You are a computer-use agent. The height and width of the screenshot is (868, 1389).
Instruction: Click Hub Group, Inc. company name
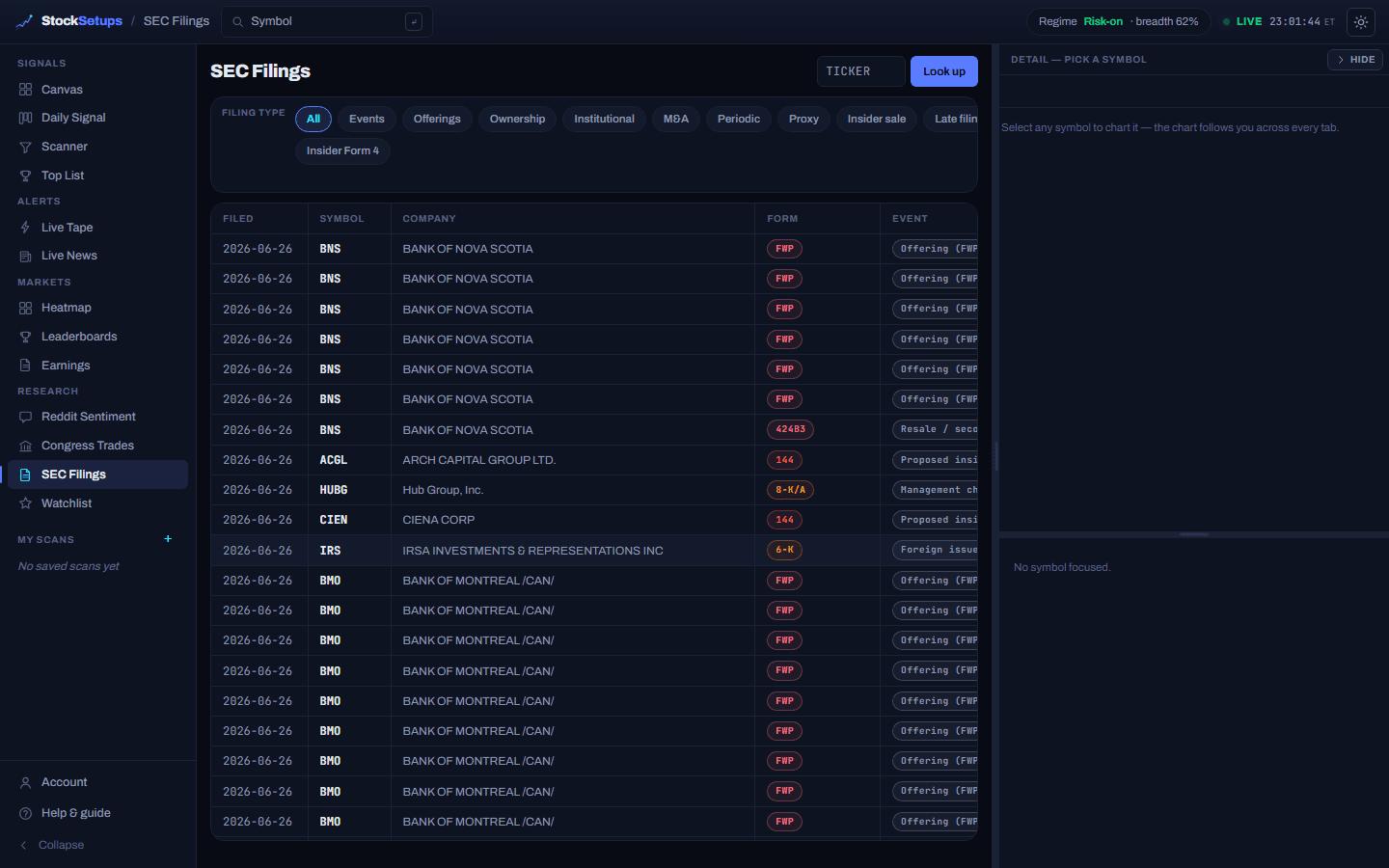coord(444,490)
